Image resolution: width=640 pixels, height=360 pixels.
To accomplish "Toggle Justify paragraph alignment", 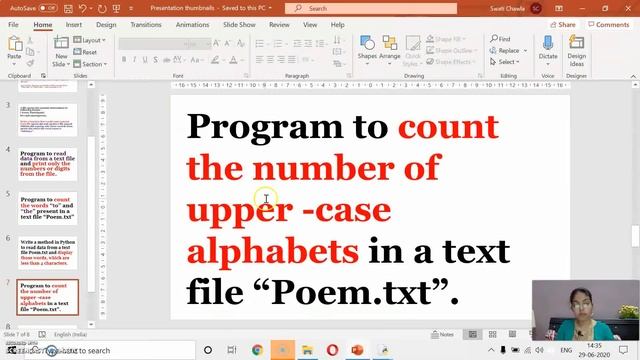I will (x=292, y=60).
